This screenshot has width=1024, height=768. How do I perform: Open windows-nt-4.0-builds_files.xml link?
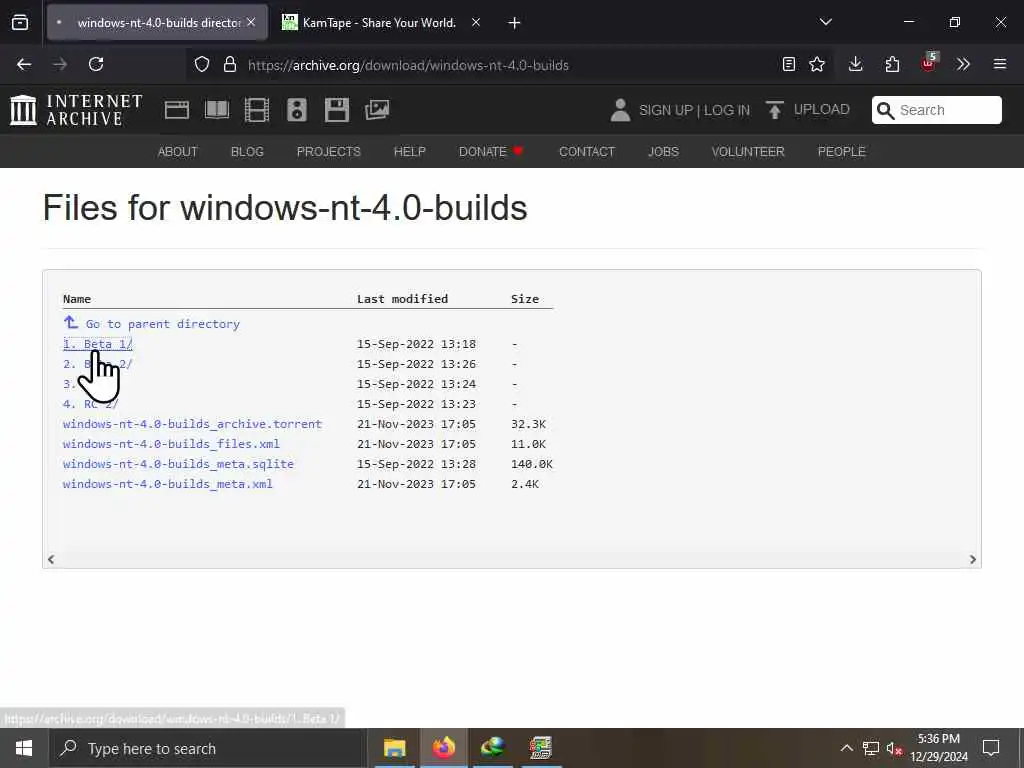(x=171, y=444)
